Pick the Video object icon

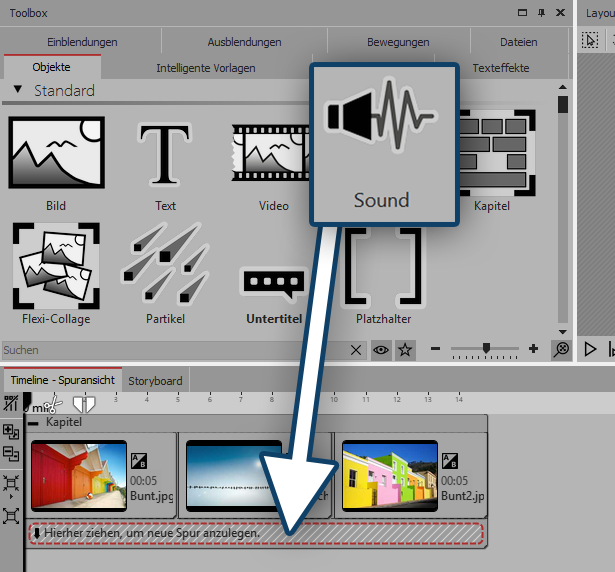coord(273,153)
